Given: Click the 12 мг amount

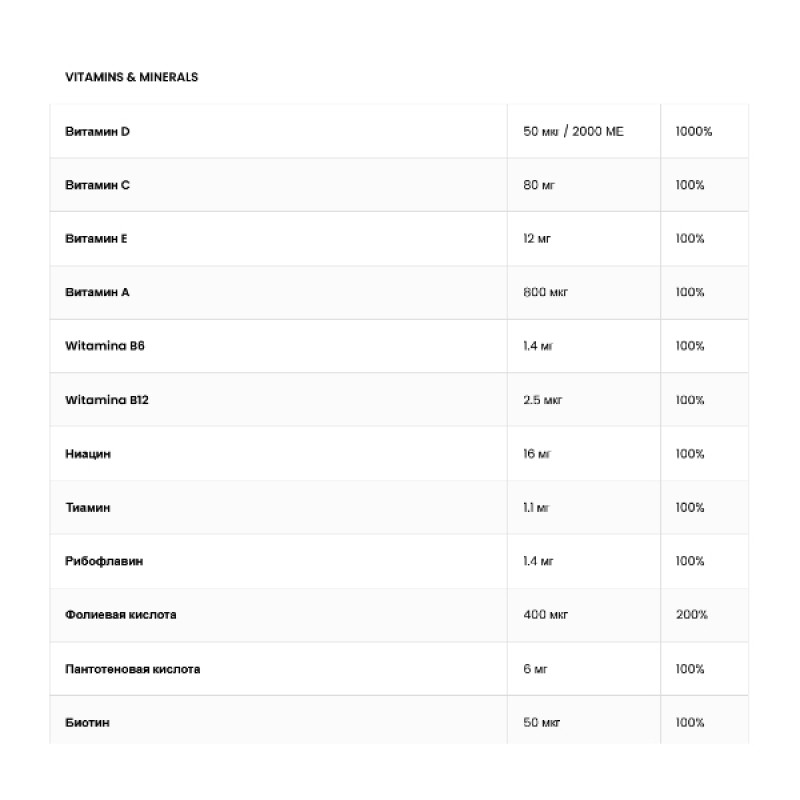Looking at the screenshot, I should click(x=537, y=239).
